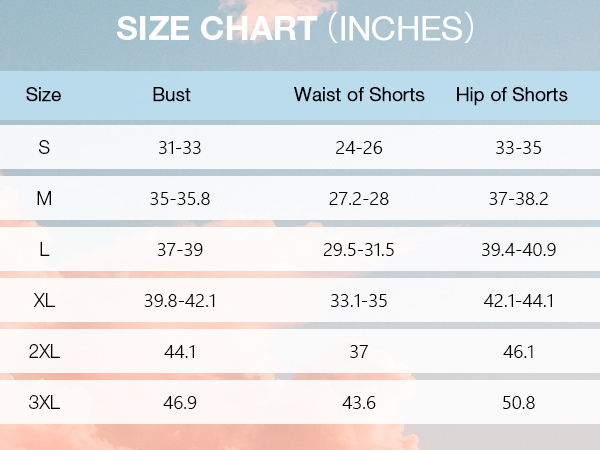This screenshot has height=450, width=600.
Task: Select the M size row label
Action: (x=44, y=199)
